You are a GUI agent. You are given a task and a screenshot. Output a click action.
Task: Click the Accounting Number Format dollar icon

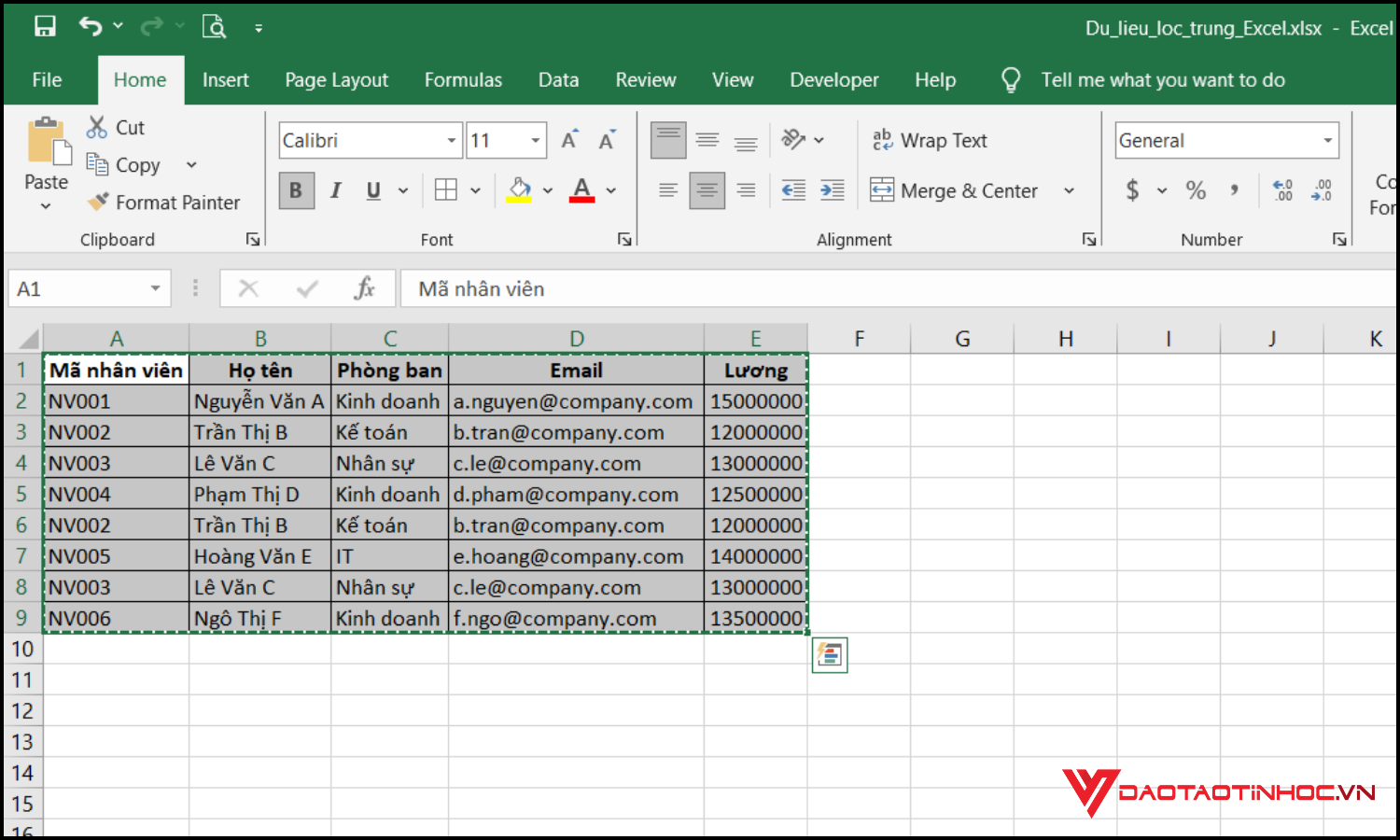coord(1132,190)
